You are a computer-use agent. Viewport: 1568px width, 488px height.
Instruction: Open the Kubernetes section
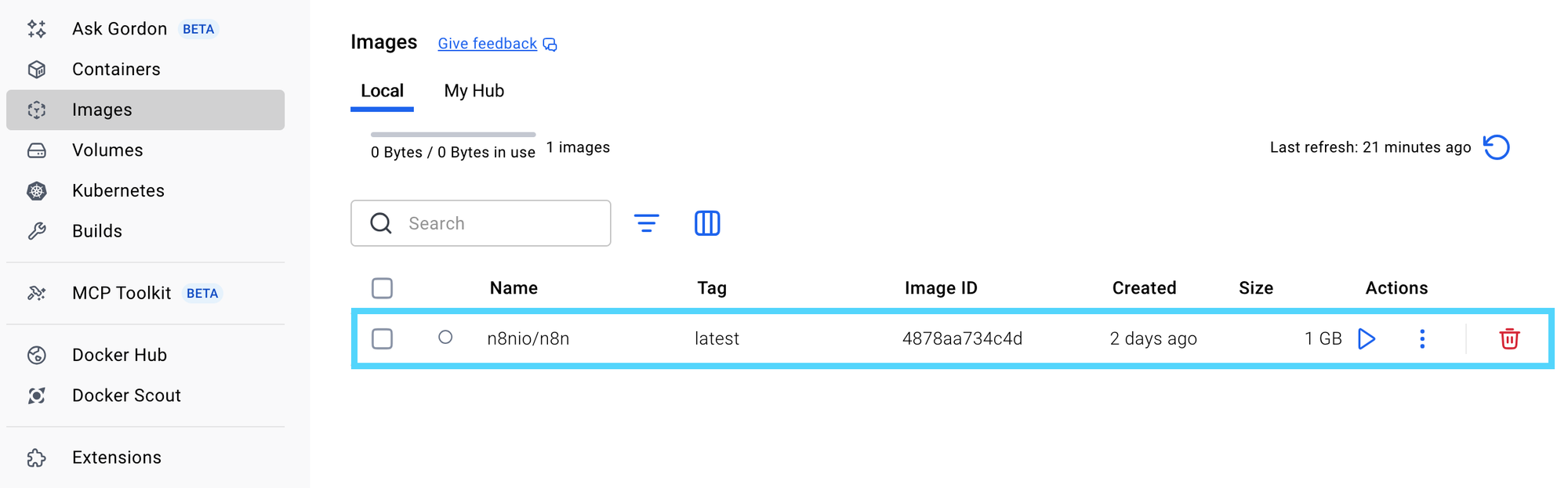[118, 190]
